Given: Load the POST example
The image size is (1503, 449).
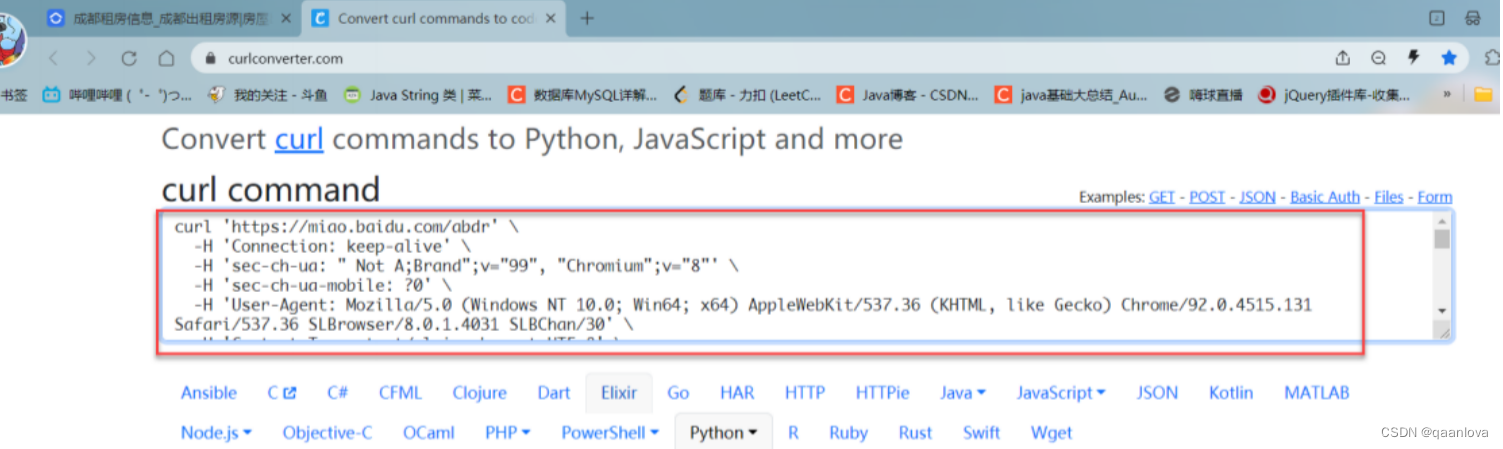Looking at the screenshot, I should pyautogui.click(x=1207, y=197).
